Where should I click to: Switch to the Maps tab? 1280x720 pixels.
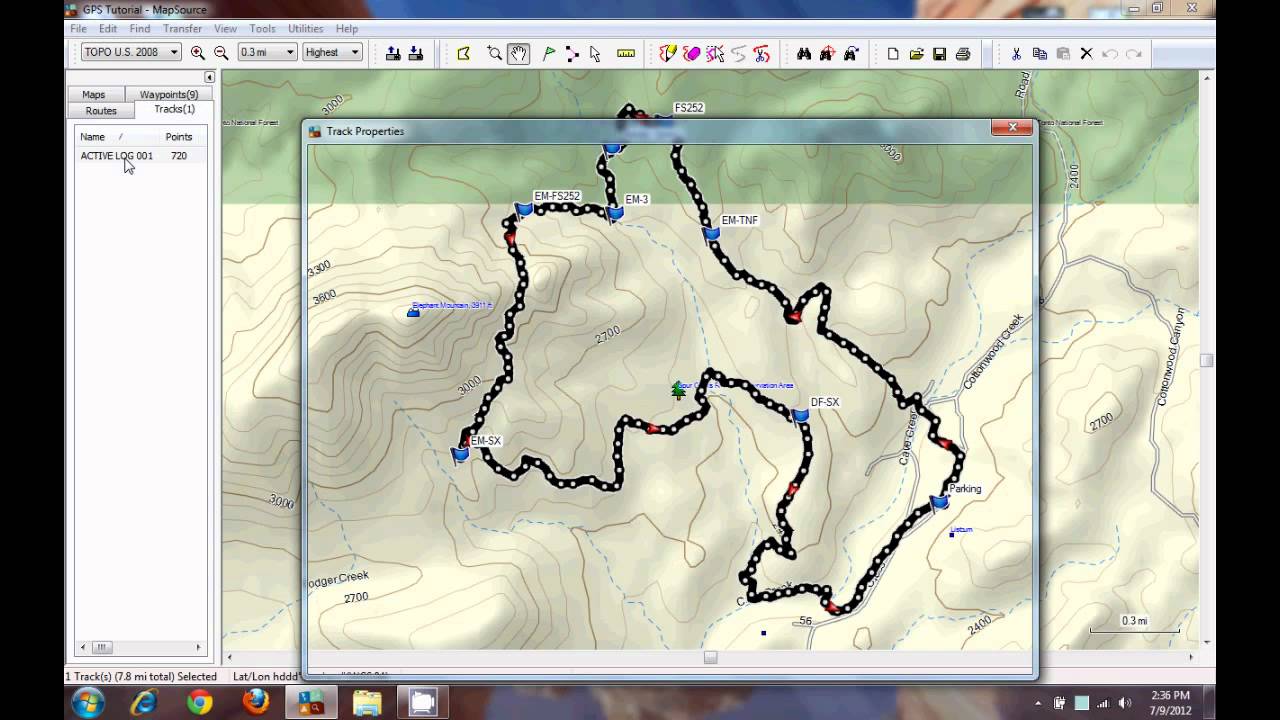[x=93, y=94]
